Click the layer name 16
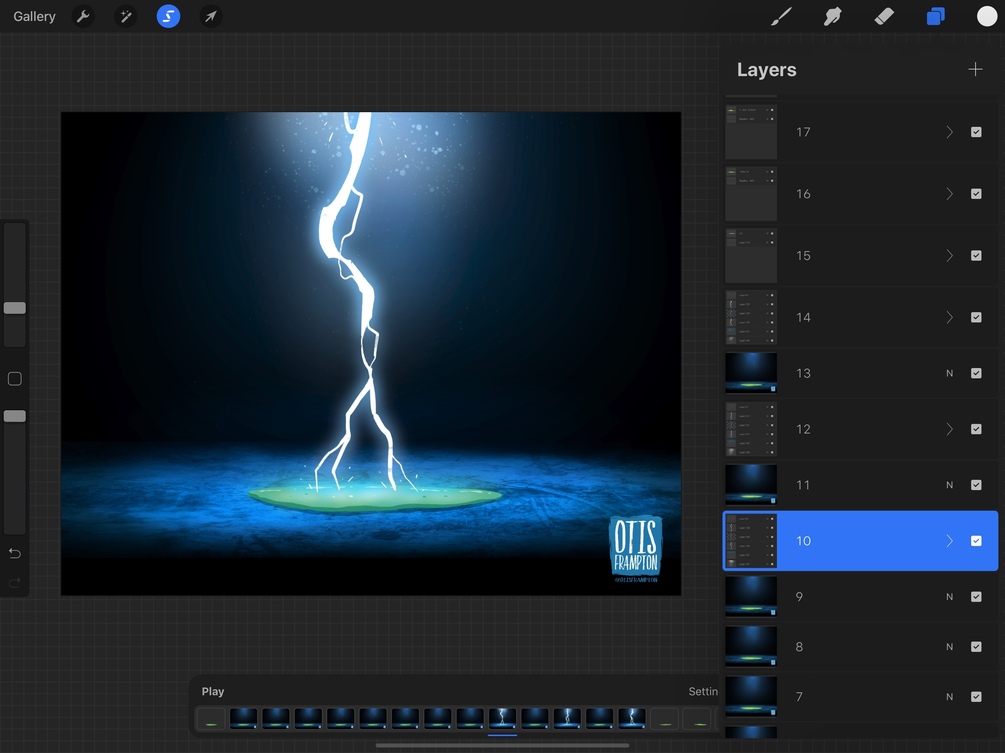Screen dimensions: 1005x753 coord(803,194)
